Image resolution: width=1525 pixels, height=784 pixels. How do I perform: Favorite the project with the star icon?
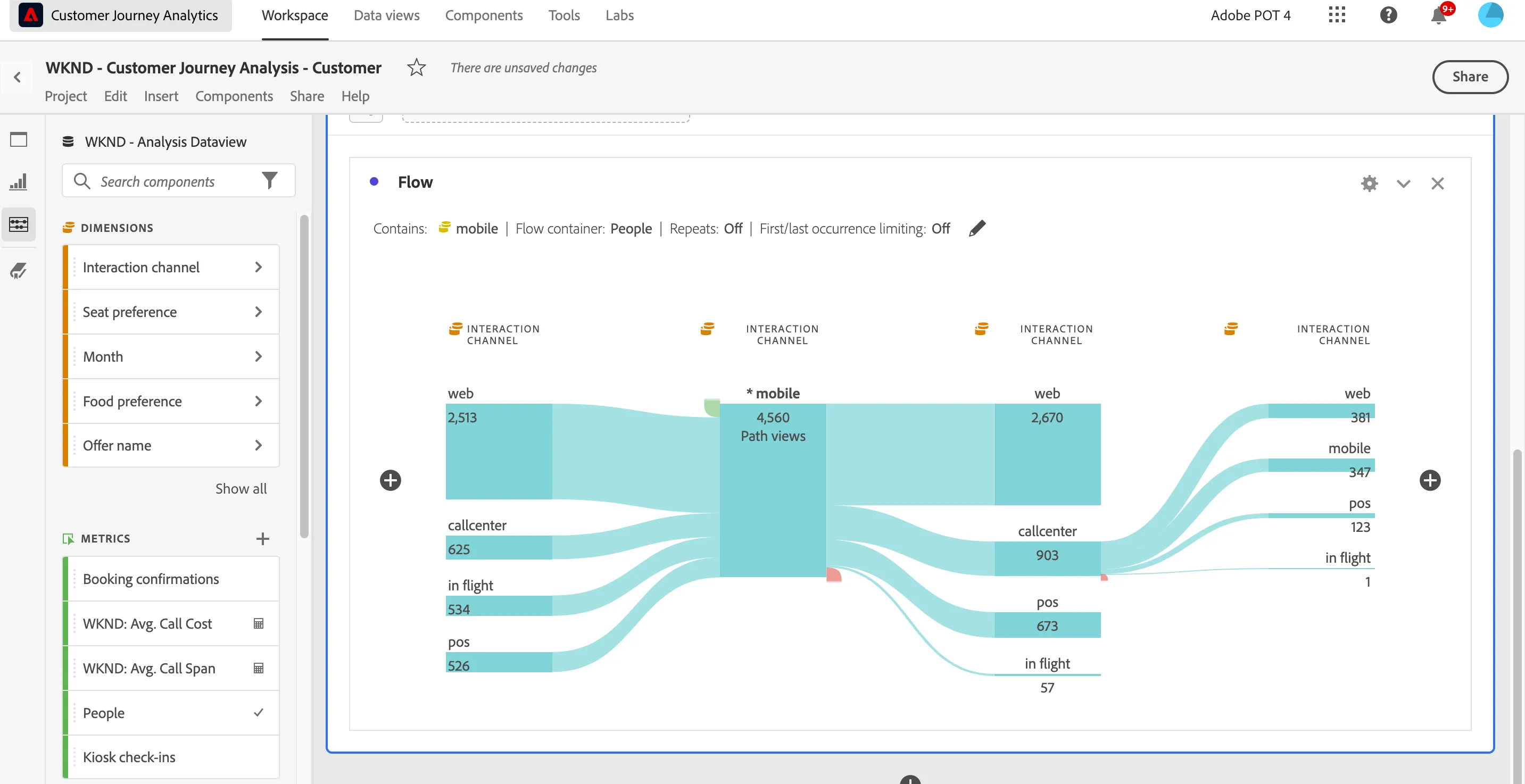(416, 68)
